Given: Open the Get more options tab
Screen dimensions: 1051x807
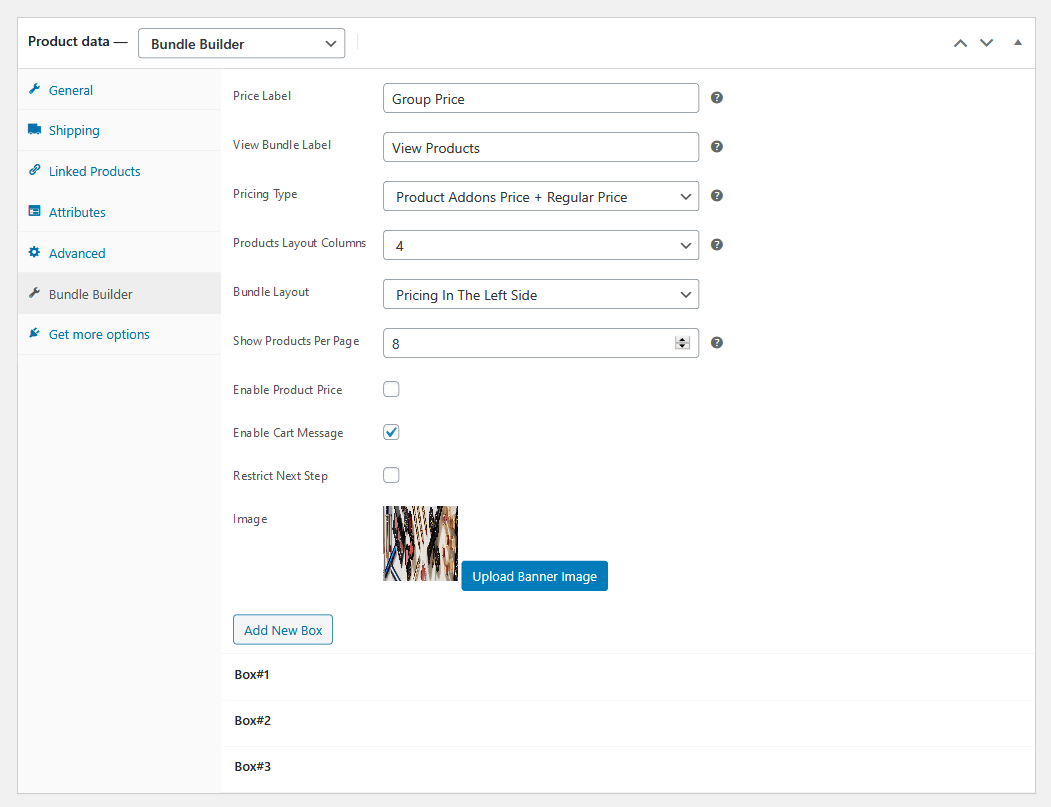Looking at the screenshot, I should coord(98,334).
